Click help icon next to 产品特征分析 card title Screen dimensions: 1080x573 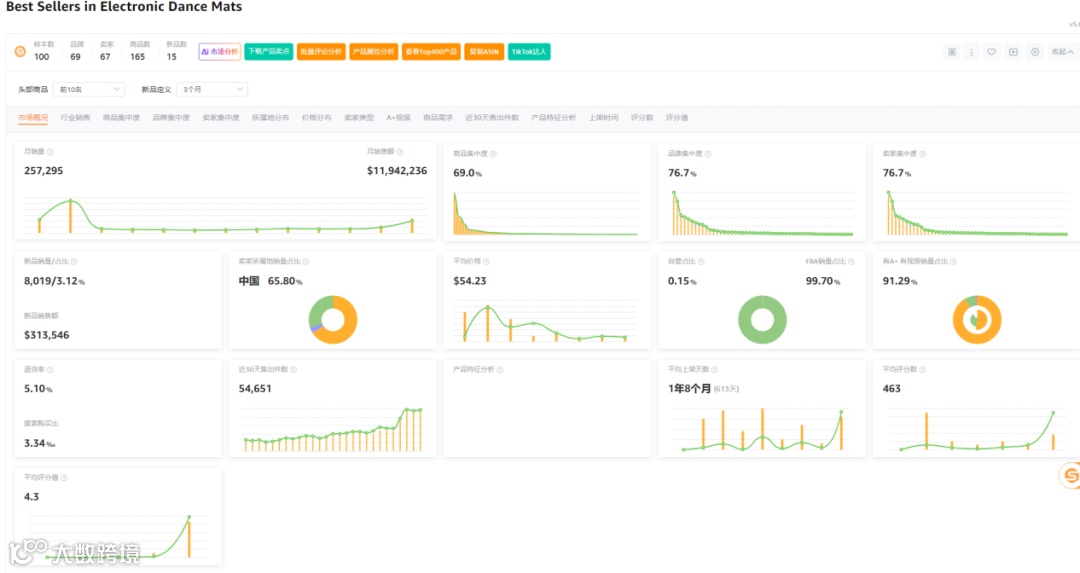tap(500, 370)
